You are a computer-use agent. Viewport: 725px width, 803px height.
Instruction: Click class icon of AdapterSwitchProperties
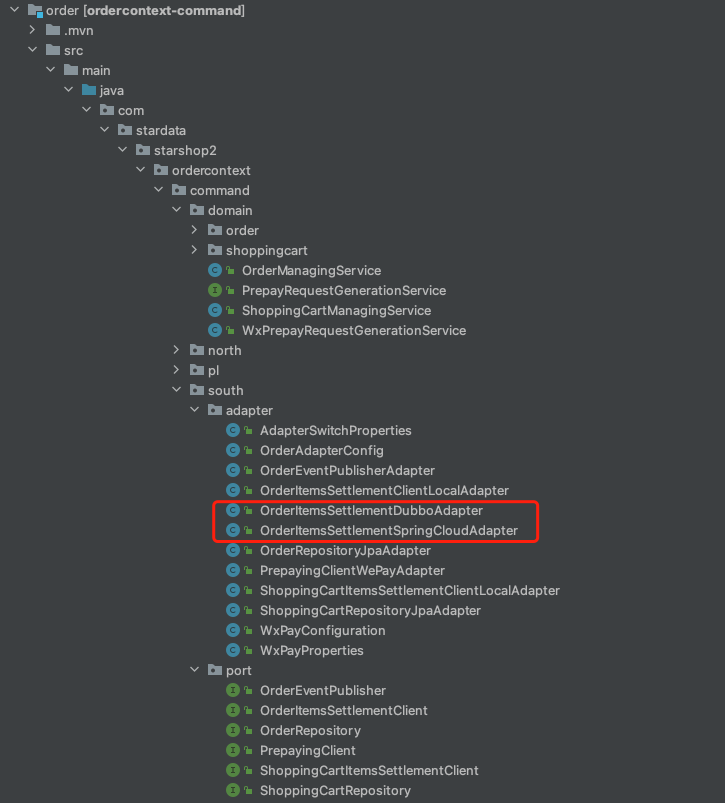[x=233, y=430]
